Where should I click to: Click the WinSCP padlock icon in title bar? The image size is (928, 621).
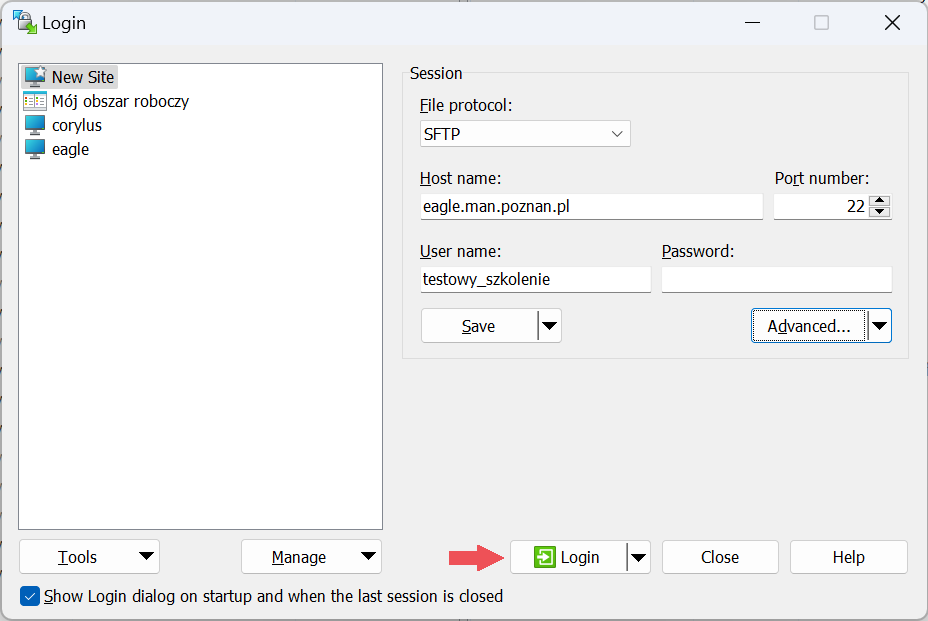(24, 22)
